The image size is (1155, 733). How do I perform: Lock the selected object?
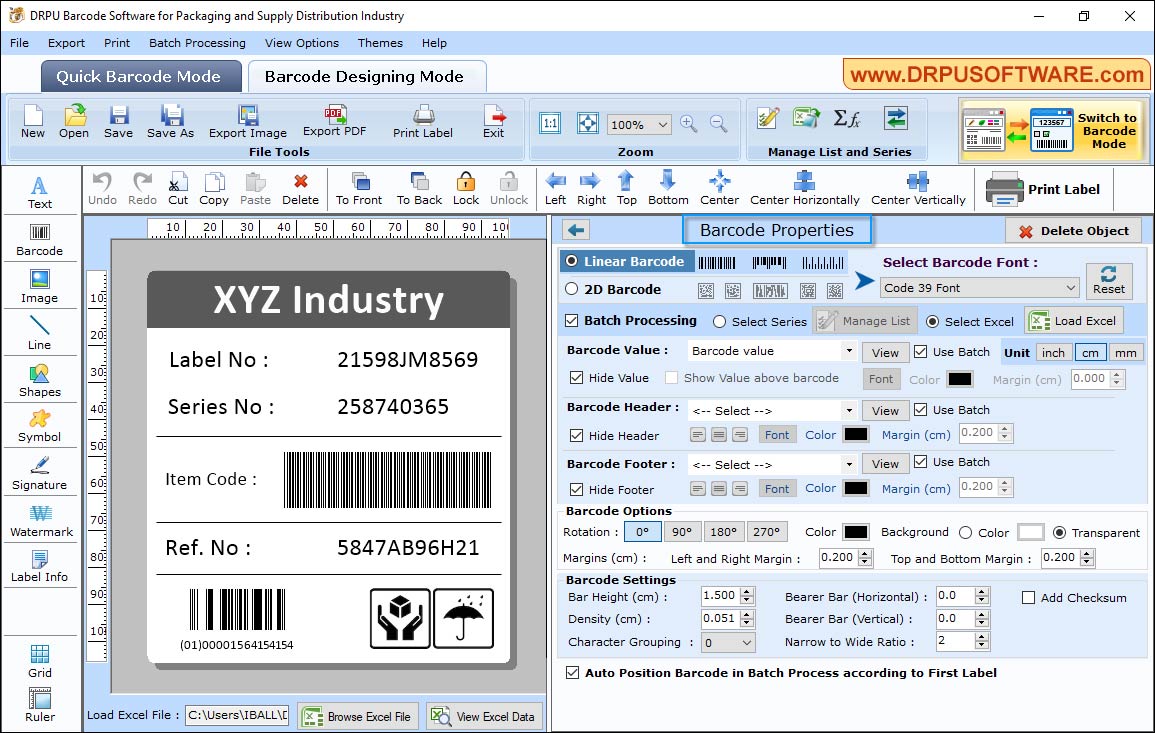[x=466, y=188]
